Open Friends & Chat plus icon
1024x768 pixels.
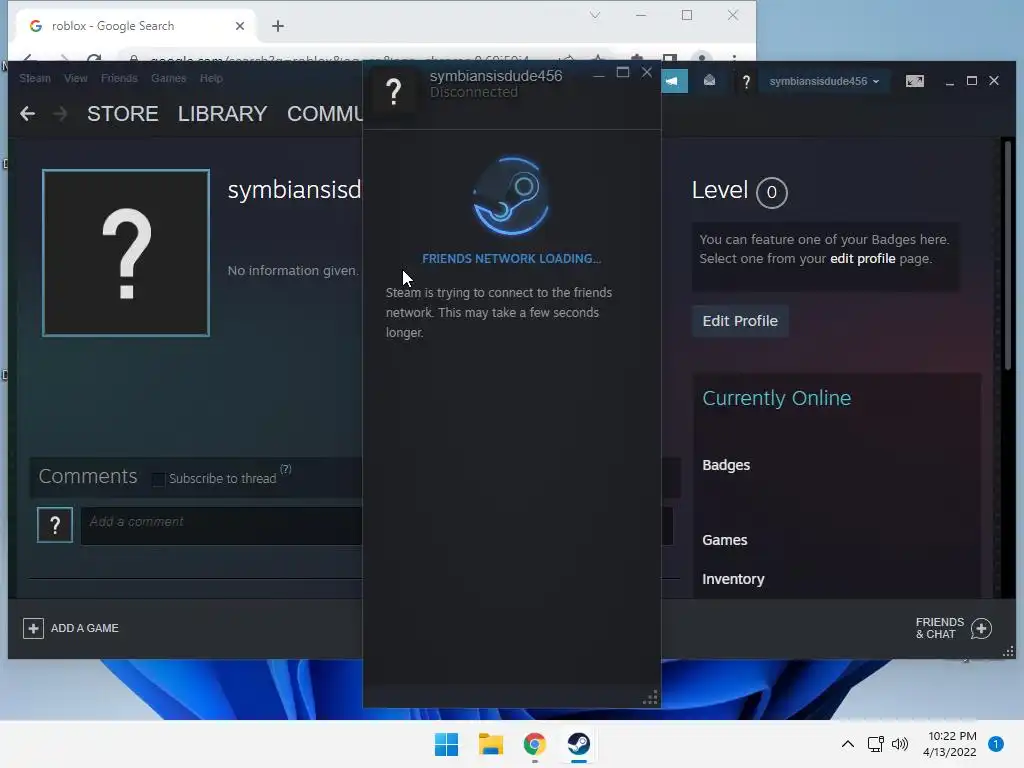[981, 628]
